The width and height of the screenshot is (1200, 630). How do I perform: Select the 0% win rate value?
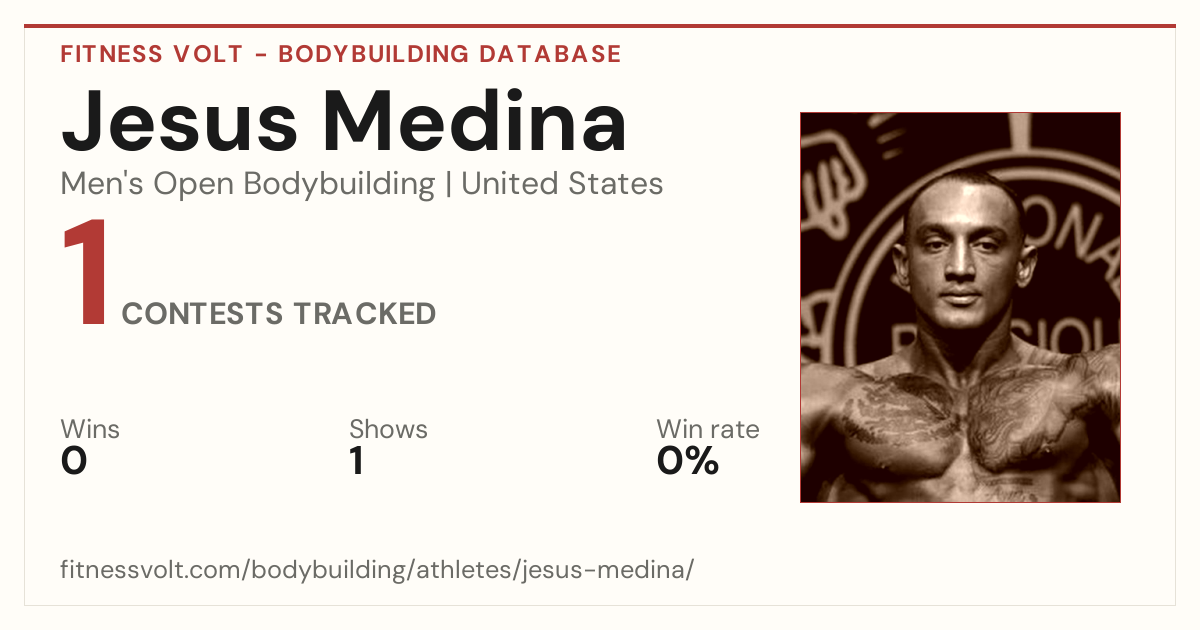click(688, 461)
